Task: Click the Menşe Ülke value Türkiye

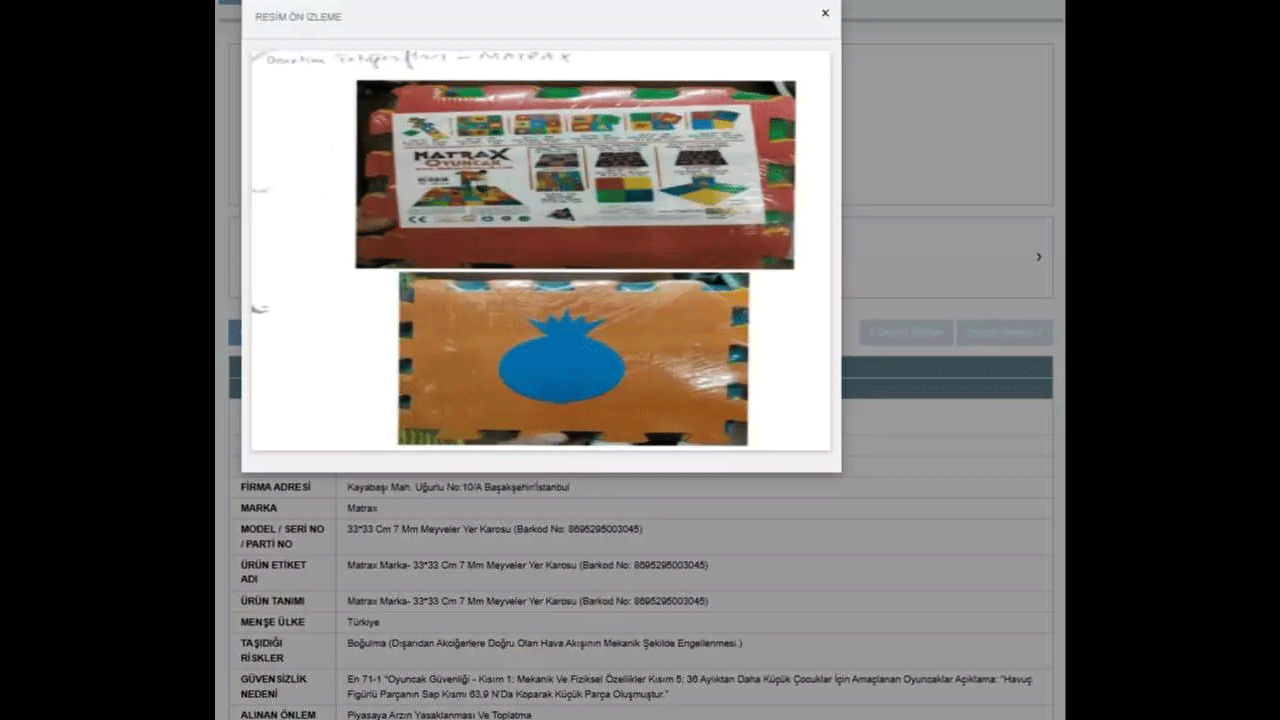Action: point(363,622)
